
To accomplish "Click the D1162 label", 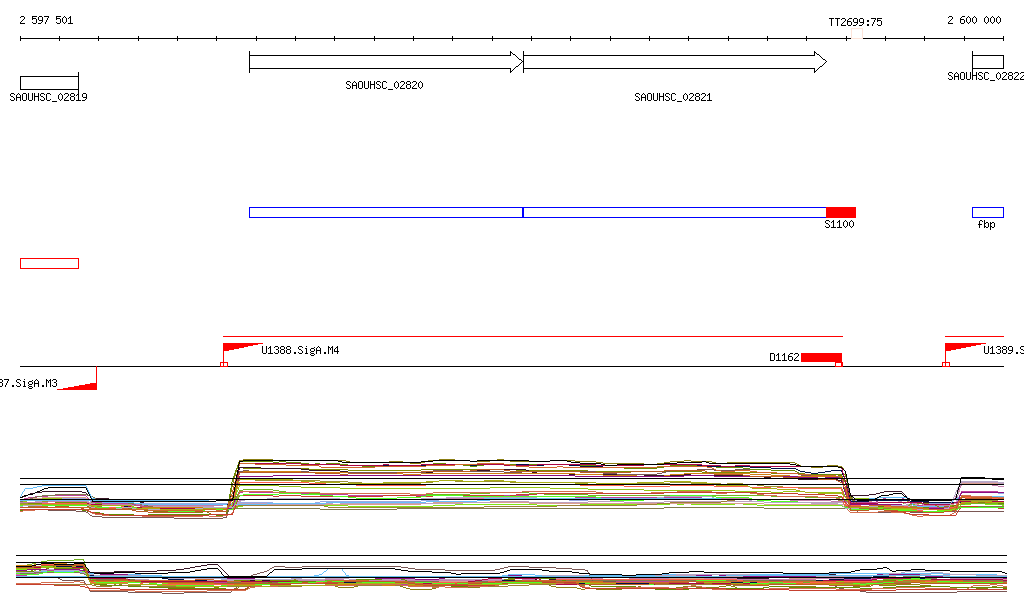I will pos(784,358).
